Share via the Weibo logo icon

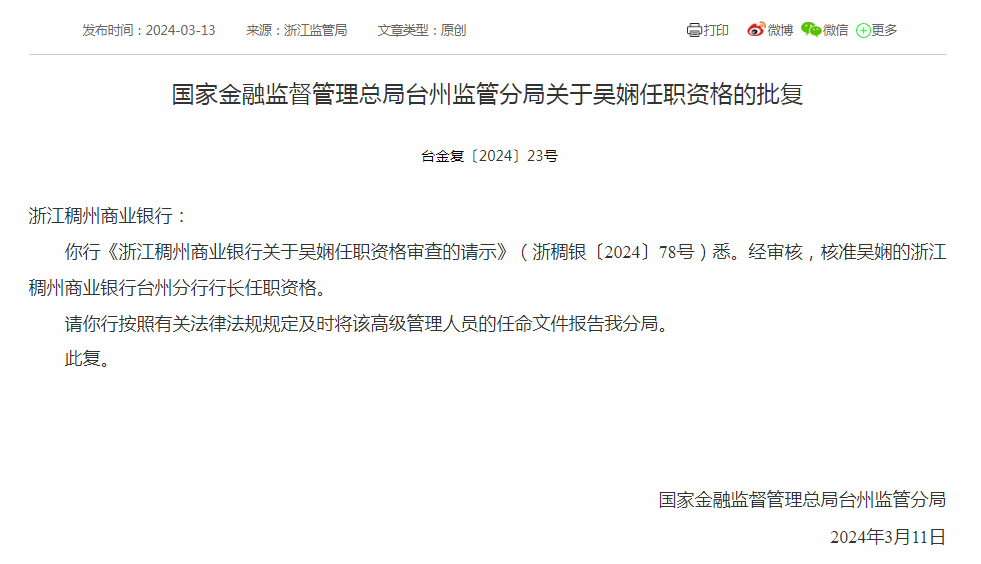[x=756, y=29]
